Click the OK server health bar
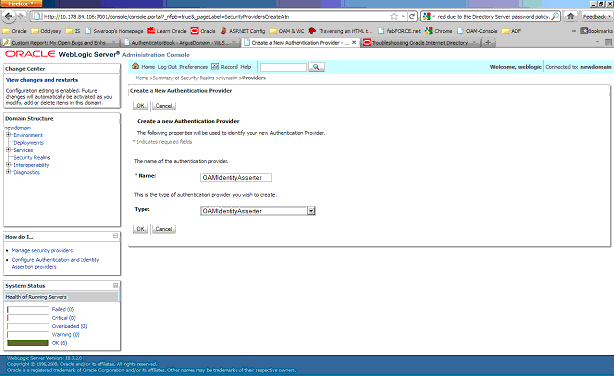This screenshot has width=615, height=376. (x=28, y=343)
